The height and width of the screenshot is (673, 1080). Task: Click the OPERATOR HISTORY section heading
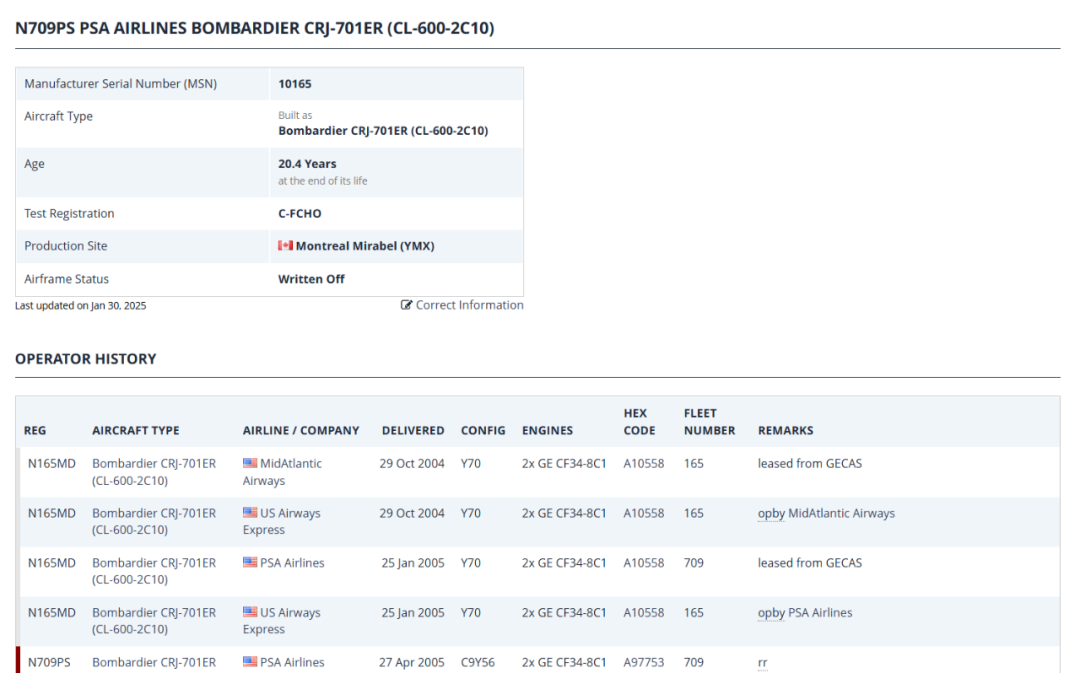[x=85, y=359]
